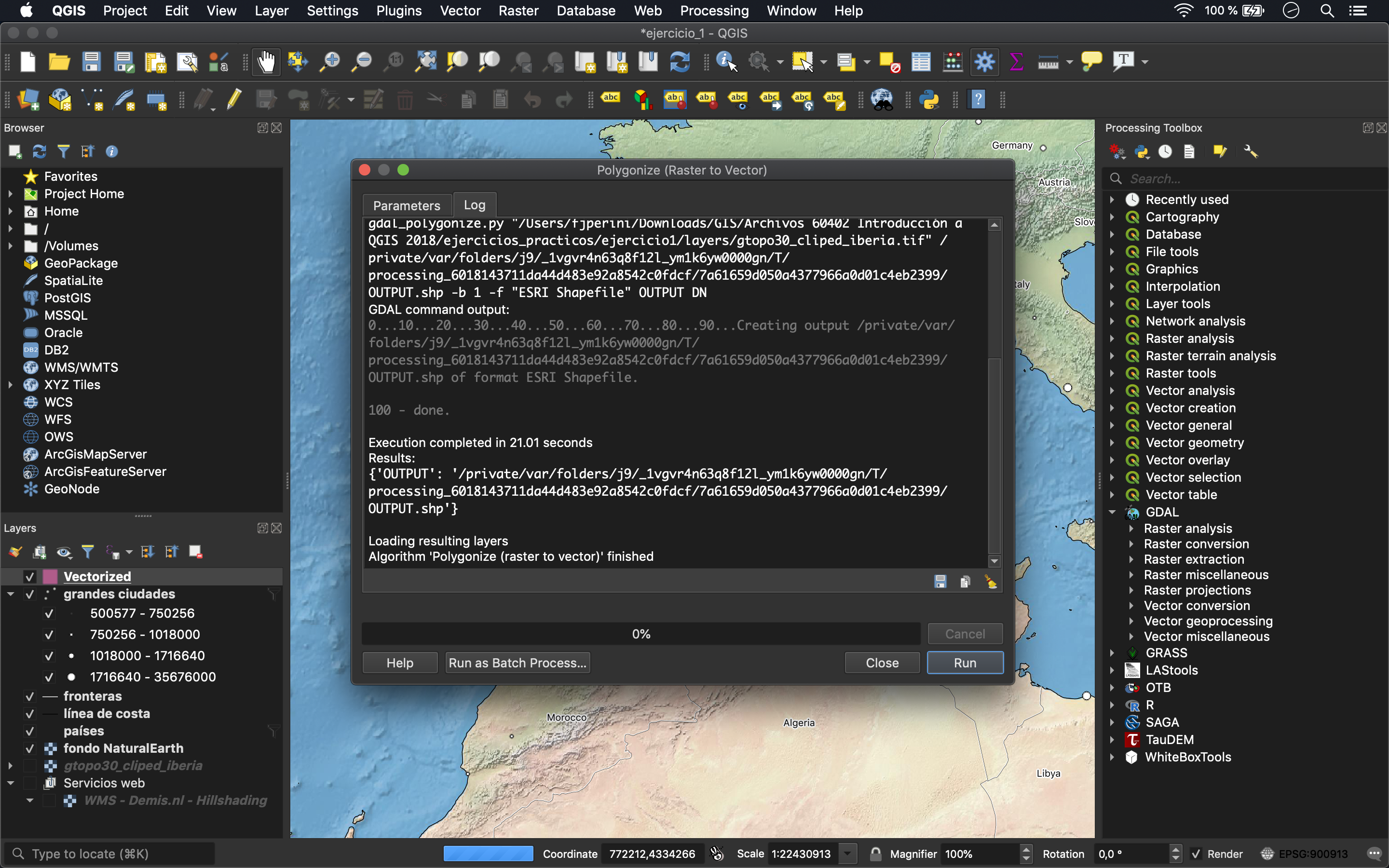
Task: Expand the Project Home browser item
Action: tap(10, 194)
